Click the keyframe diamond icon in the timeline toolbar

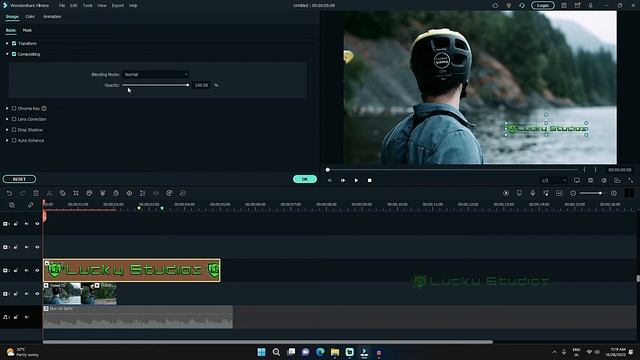(x=129, y=193)
